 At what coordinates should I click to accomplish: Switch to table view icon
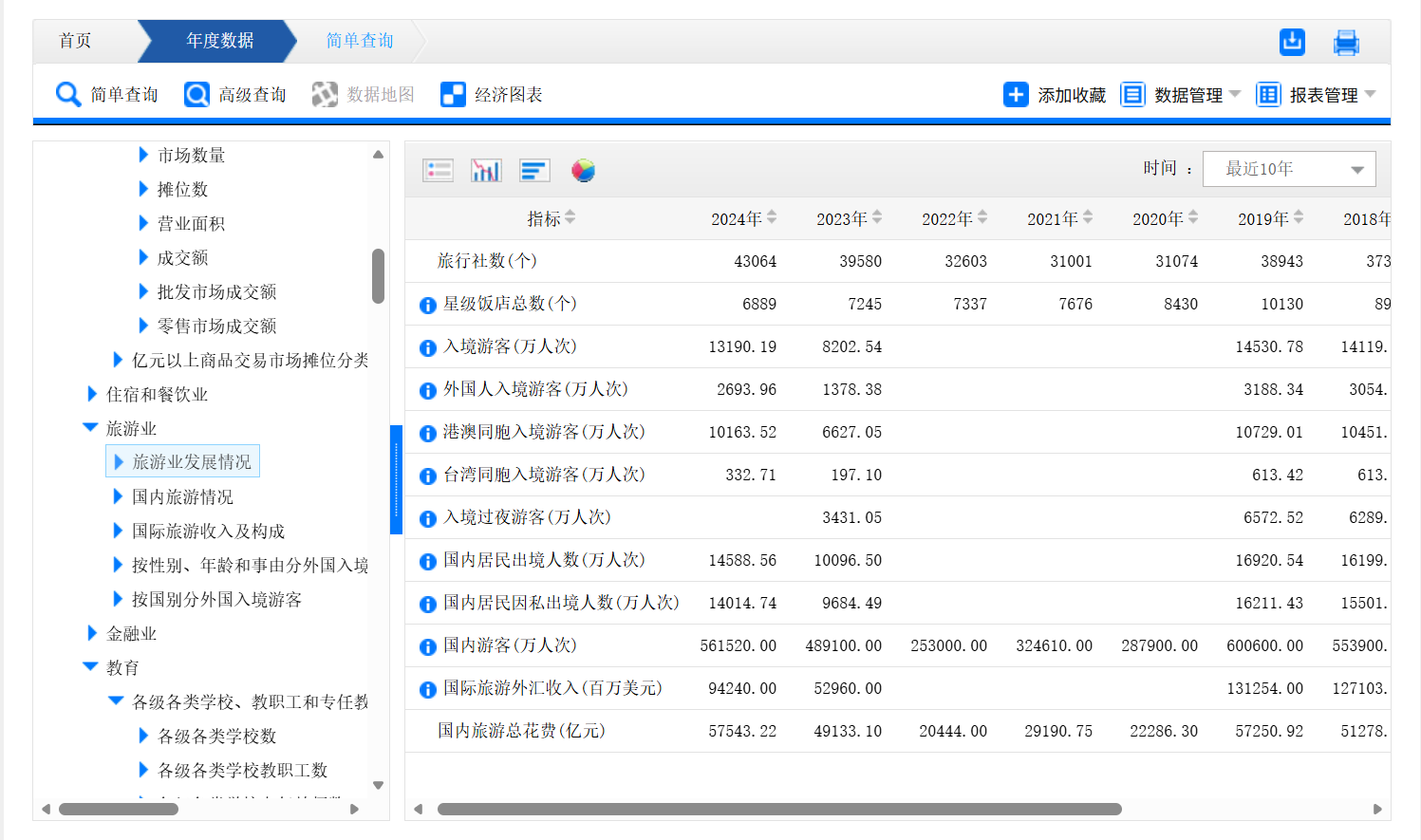438,170
